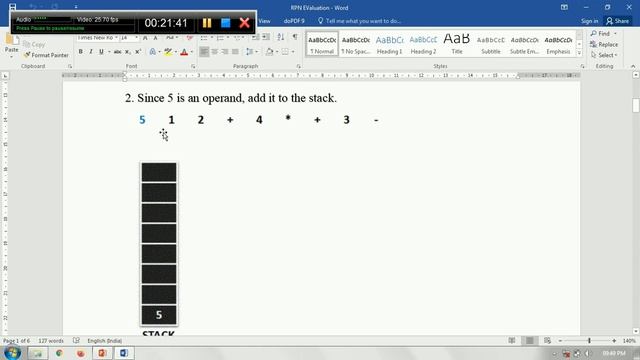Apply the Heading 1 style

click(x=389, y=44)
